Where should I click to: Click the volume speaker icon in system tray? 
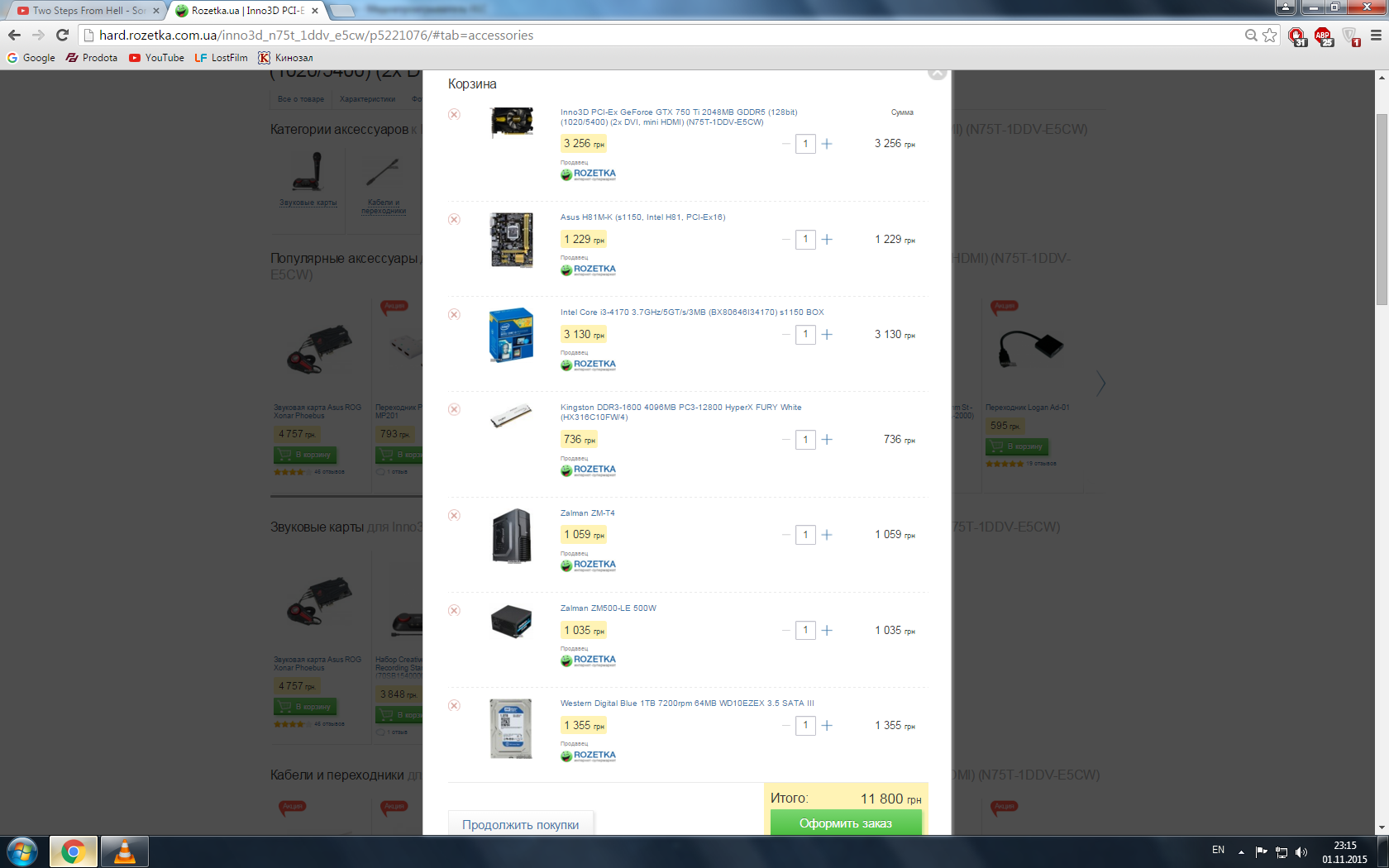(1301, 851)
